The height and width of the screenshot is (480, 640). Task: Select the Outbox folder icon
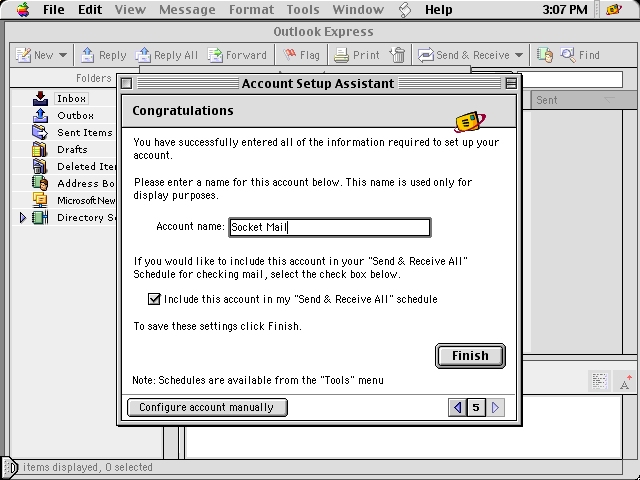click(40, 116)
